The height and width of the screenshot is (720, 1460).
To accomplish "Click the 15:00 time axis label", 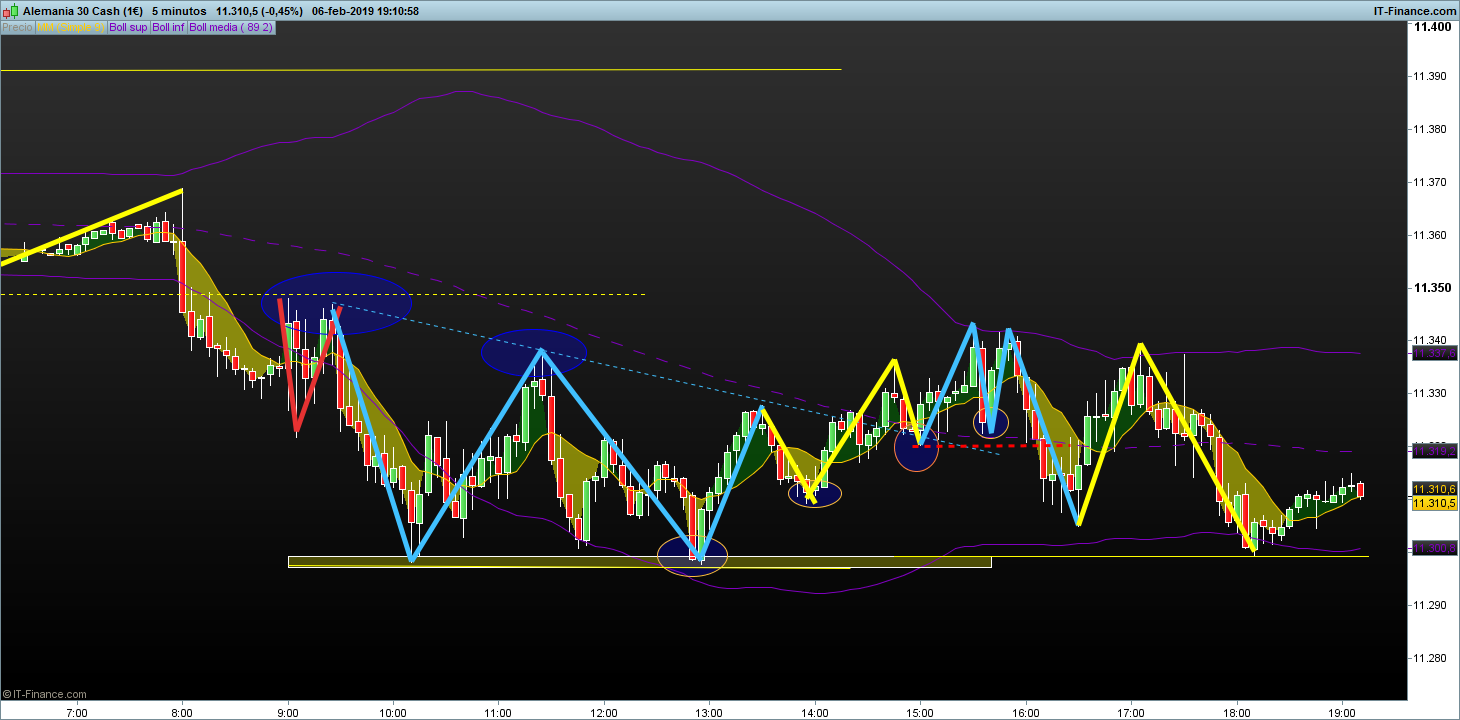I will click(x=920, y=713).
